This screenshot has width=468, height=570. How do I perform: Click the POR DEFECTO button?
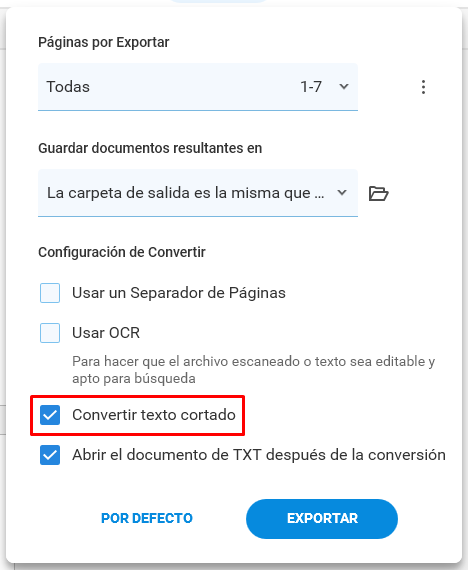[147, 518]
